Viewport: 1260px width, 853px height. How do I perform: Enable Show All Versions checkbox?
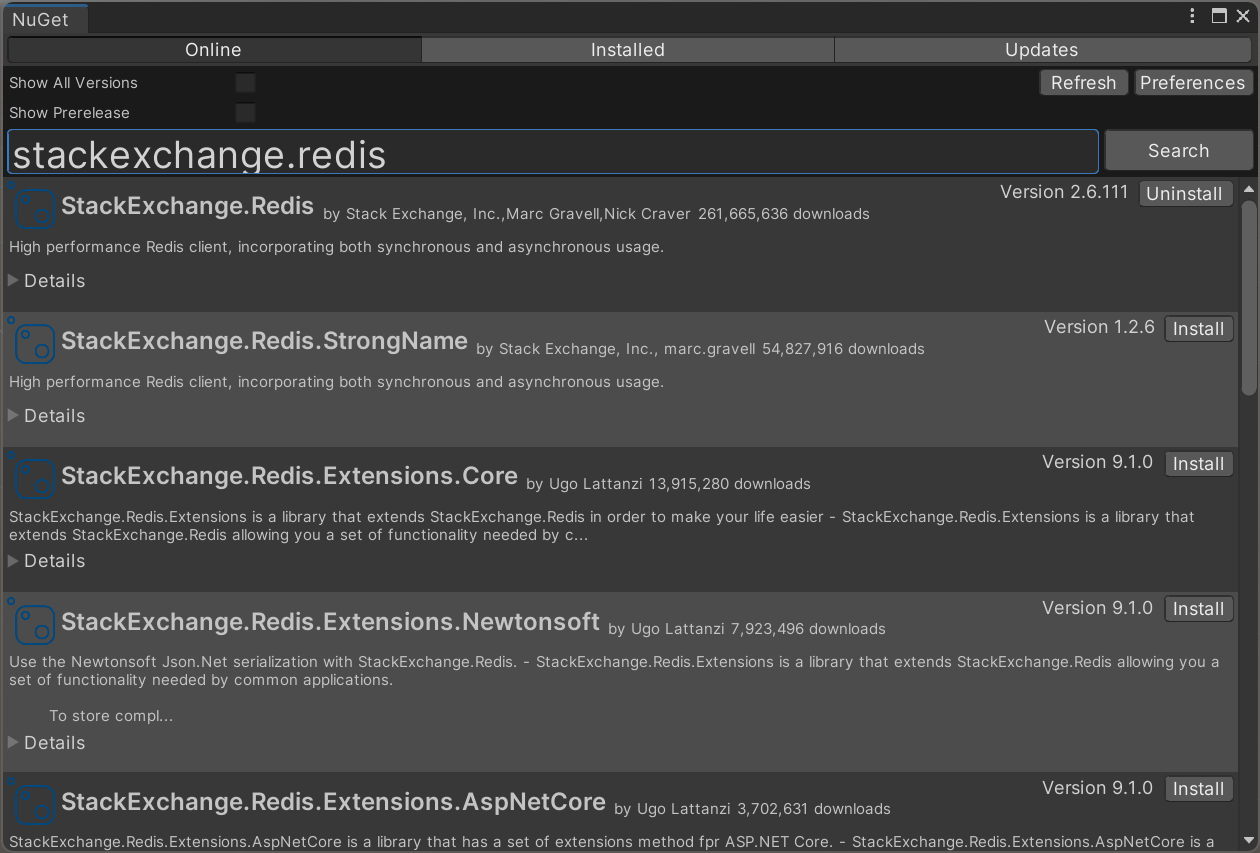(245, 83)
